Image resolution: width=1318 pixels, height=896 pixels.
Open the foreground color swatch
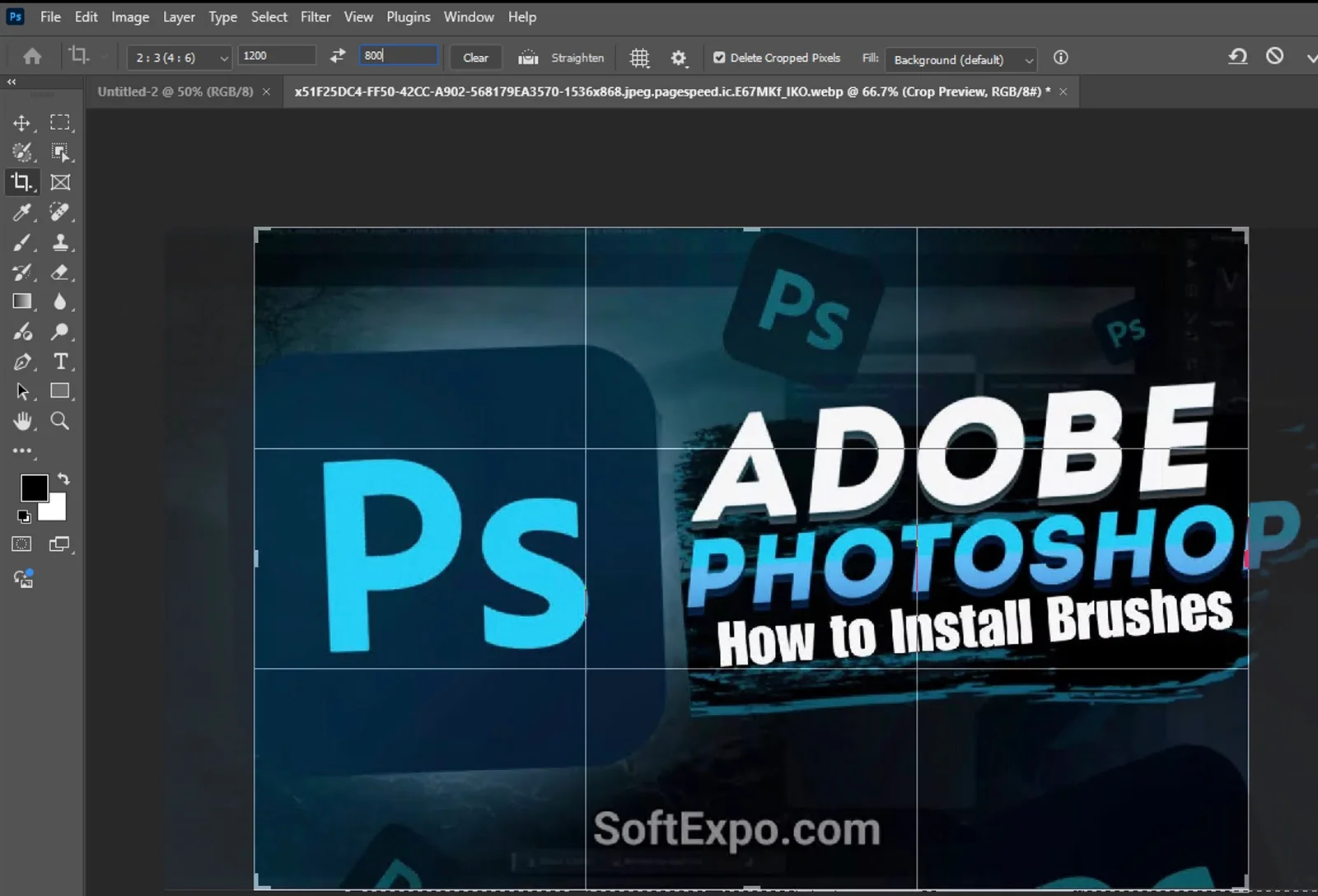[35, 488]
